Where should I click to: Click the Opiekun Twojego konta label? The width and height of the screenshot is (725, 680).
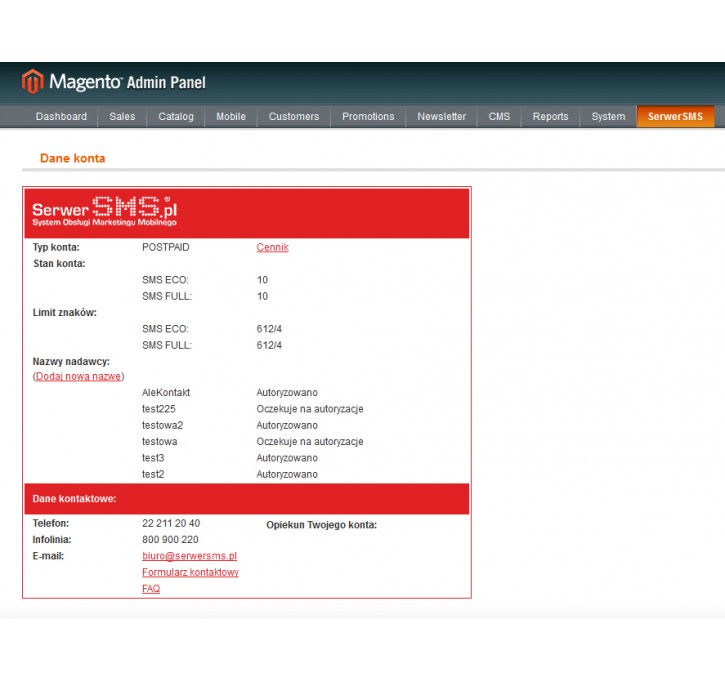coord(322,525)
